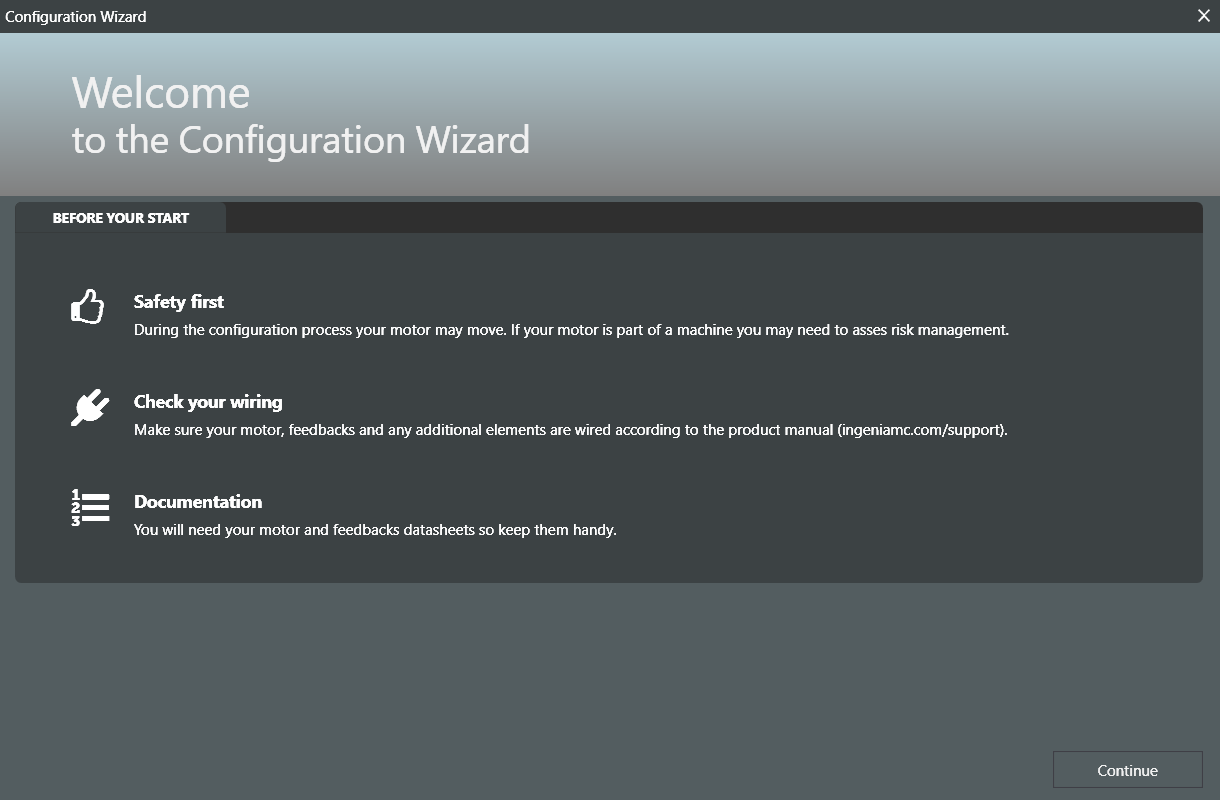Open the ingeniamc.com/support link text
This screenshot has height=800, width=1220.
click(921, 430)
